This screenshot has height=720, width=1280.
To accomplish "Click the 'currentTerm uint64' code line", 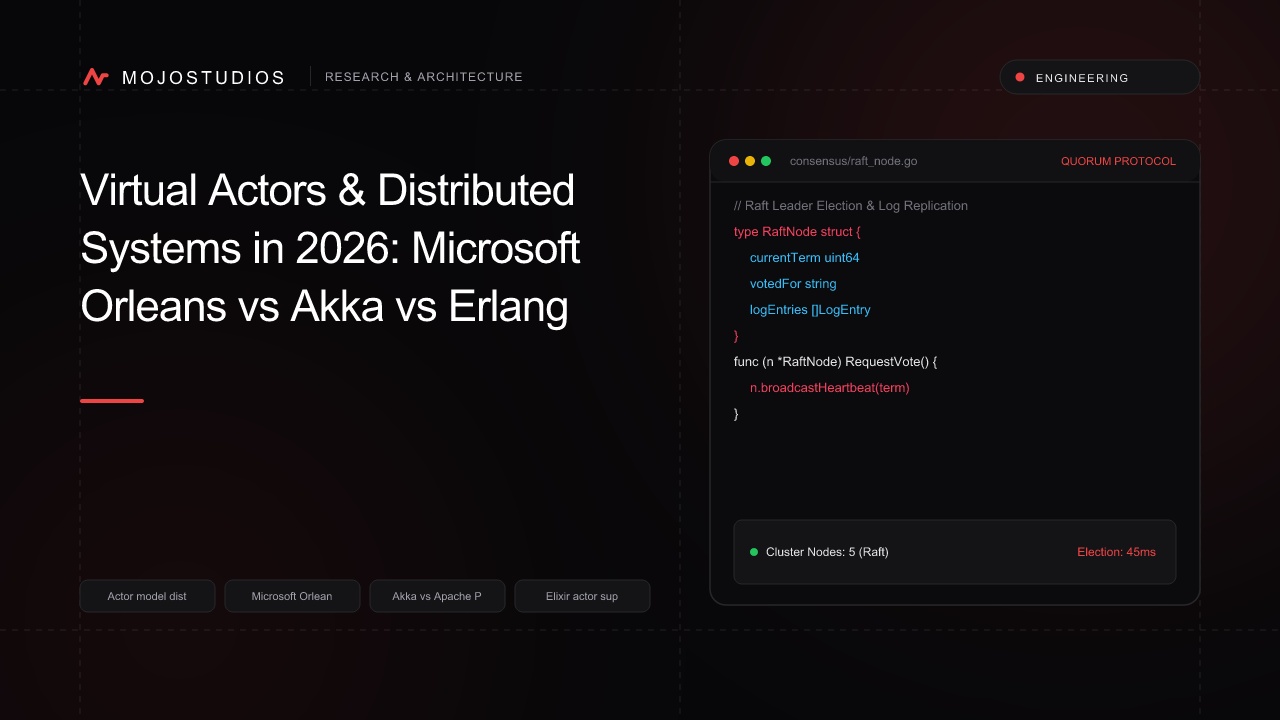I will click(x=805, y=258).
